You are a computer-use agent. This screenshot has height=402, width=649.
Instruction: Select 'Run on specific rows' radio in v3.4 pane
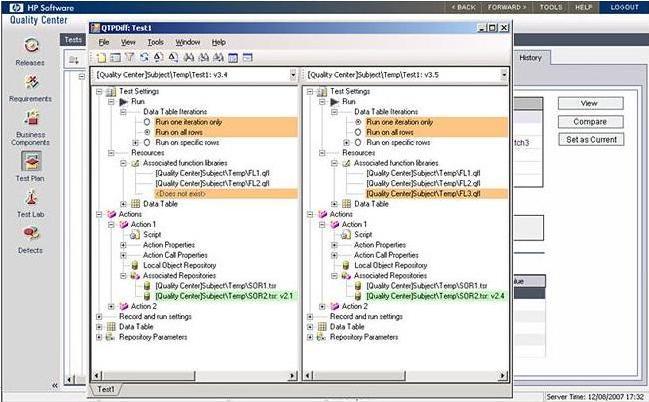(x=147, y=142)
